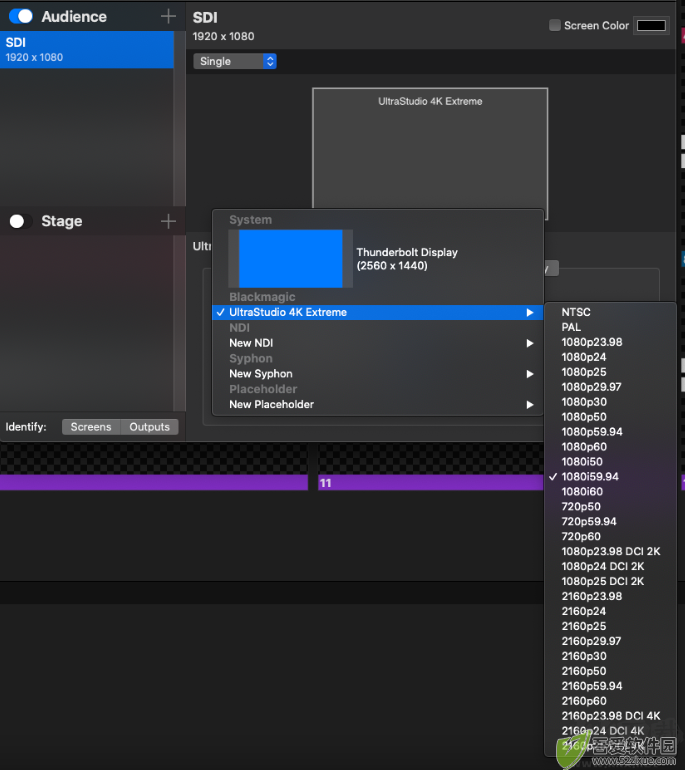Open the Single layout dropdown
Viewport: 685px width, 770px height.
(x=235, y=61)
